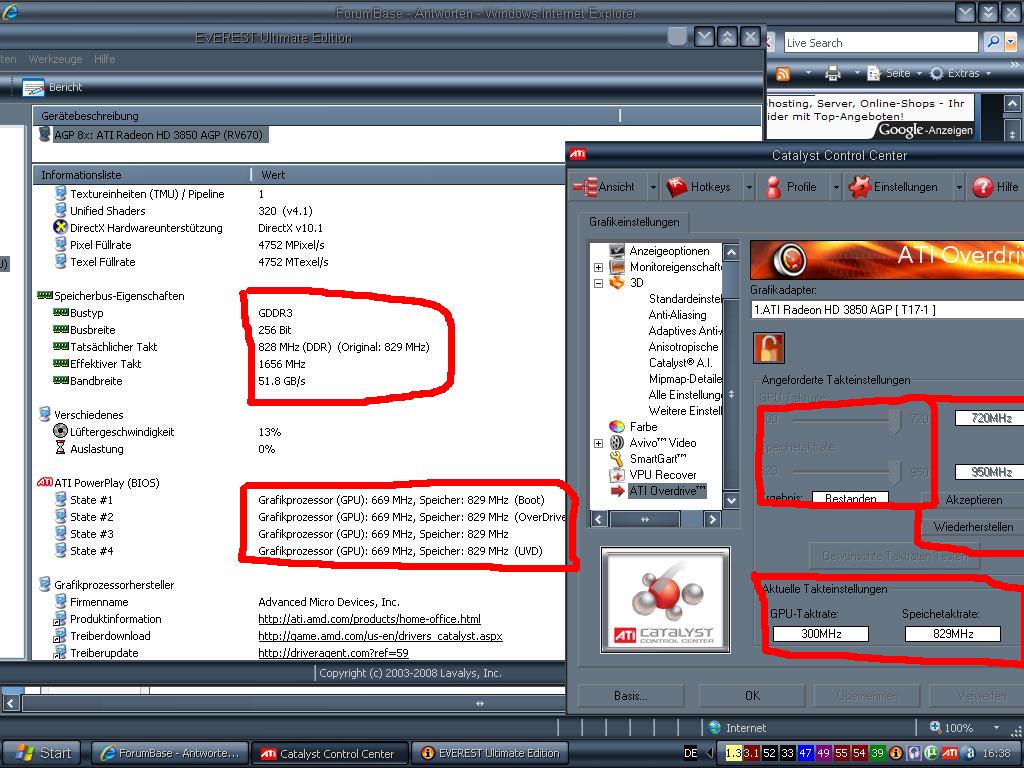Select ATI Overdrive in the tree

point(667,490)
